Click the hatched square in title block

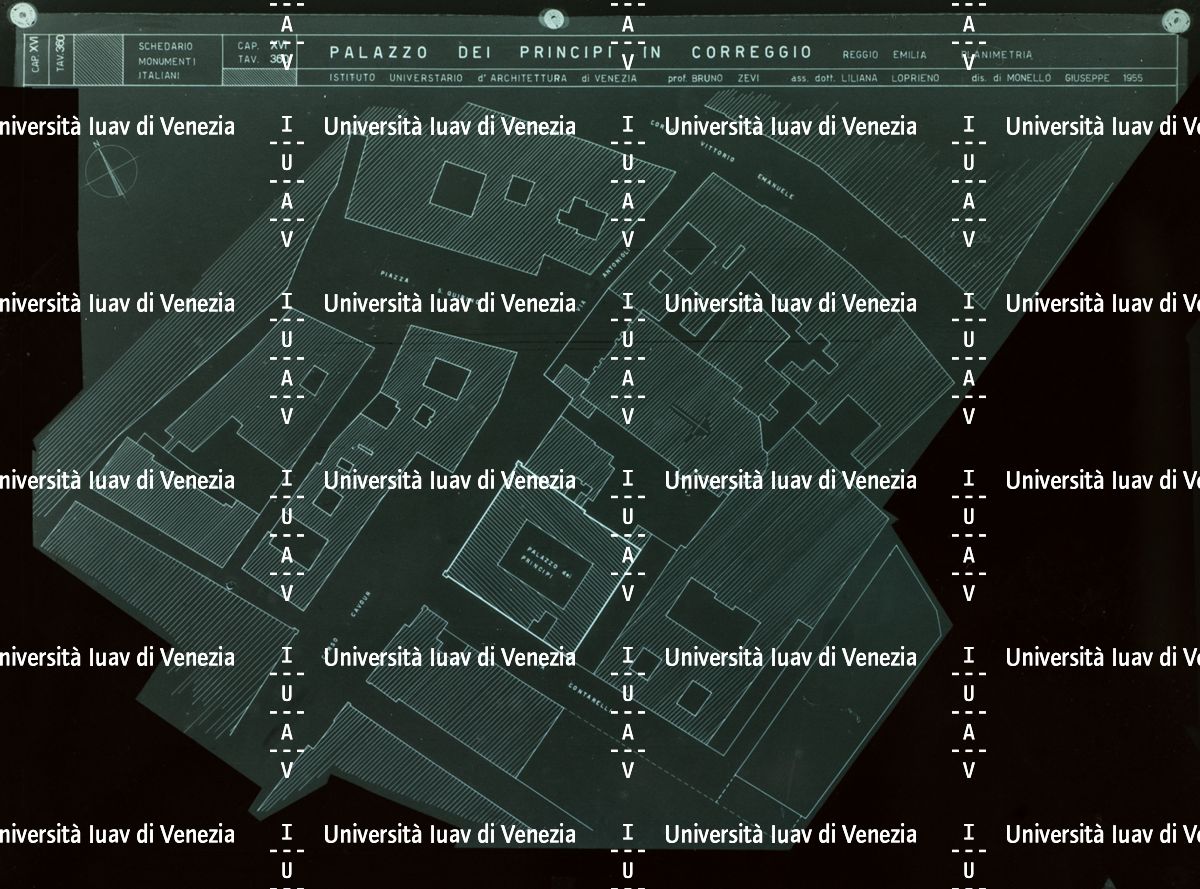tap(96, 61)
